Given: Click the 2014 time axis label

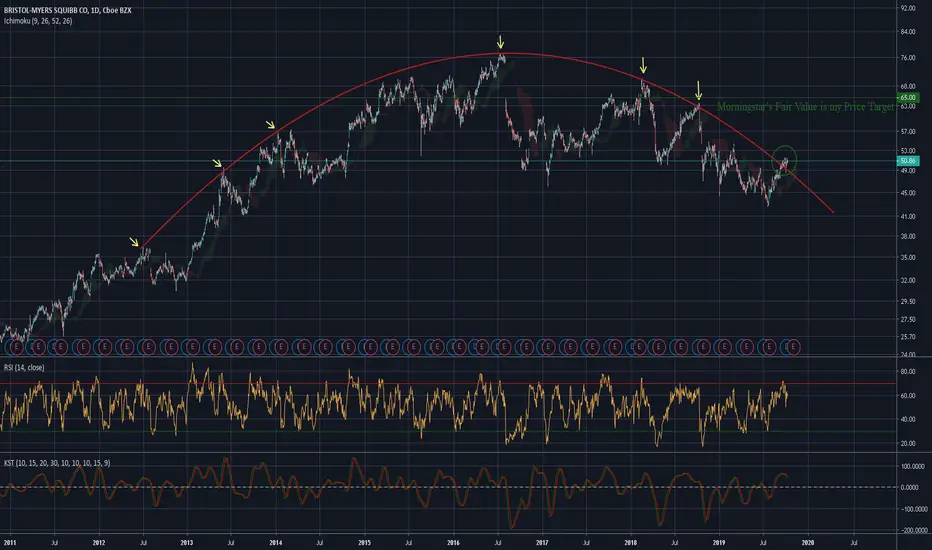Looking at the screenshot, I should [276, 542].
